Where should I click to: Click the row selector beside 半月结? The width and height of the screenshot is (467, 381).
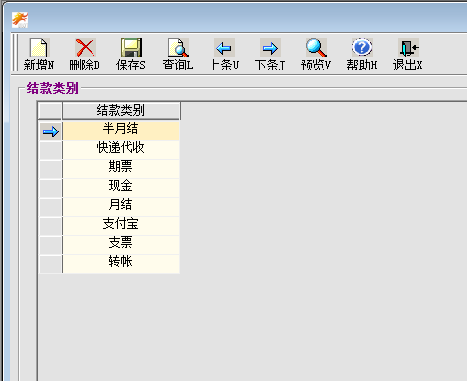coord(50,130)
